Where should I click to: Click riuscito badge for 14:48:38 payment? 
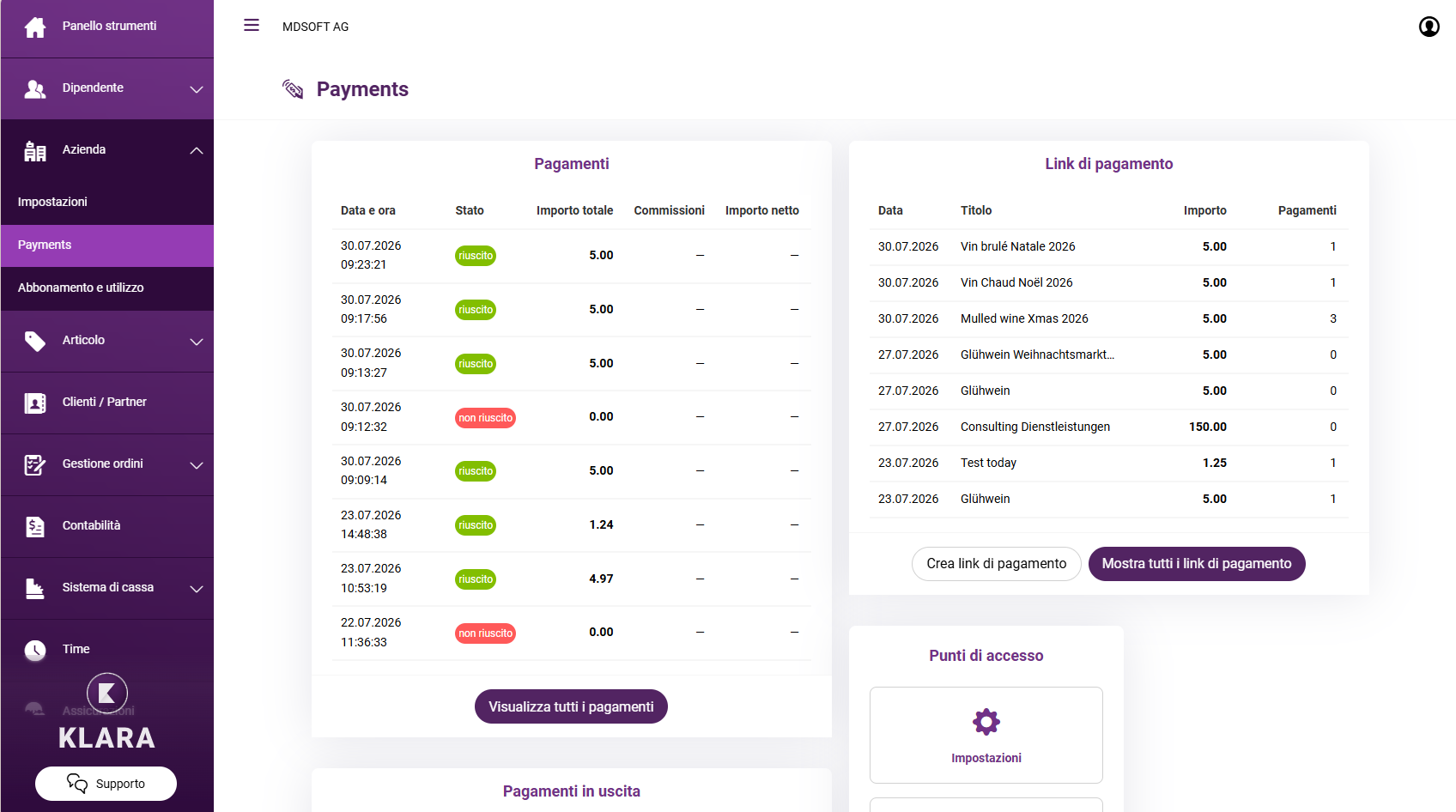coord(476,525)
